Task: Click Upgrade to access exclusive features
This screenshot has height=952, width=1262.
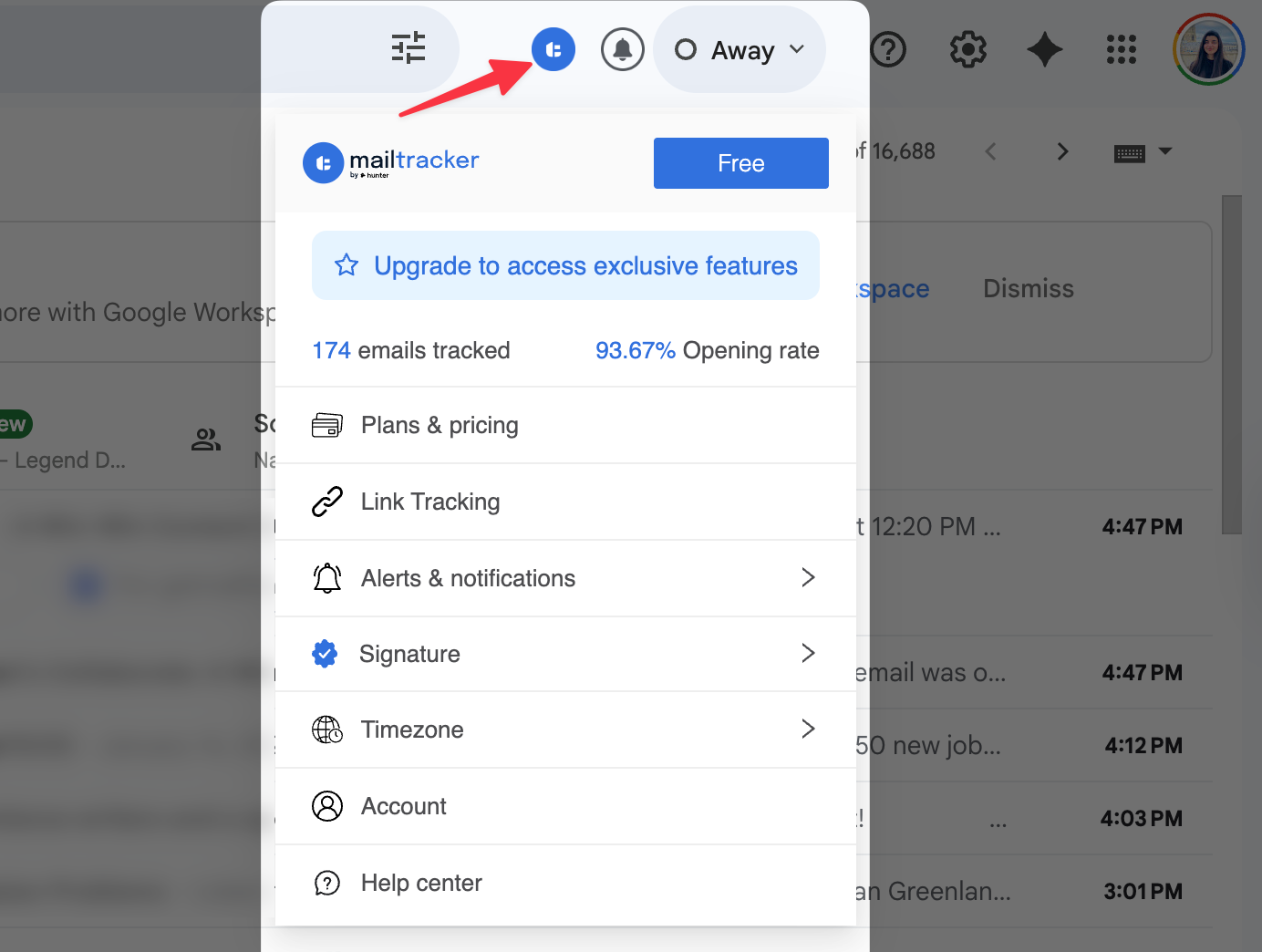Action: coord(565,265)
